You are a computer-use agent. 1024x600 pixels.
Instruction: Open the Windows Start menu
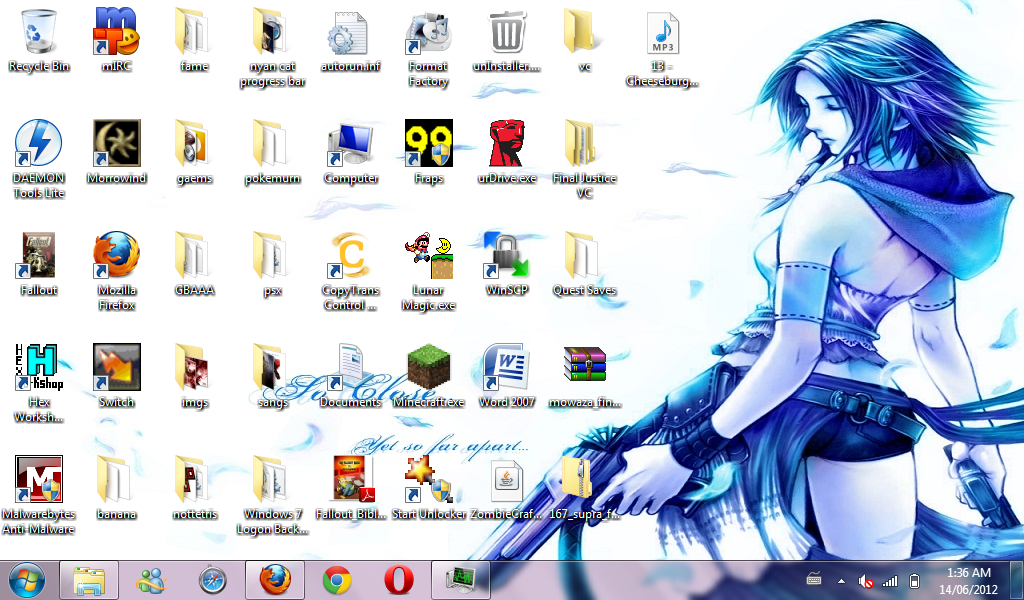tap(27, 580)
